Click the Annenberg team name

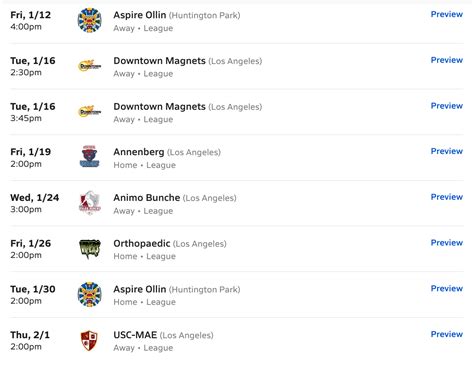tap(139, 152)
